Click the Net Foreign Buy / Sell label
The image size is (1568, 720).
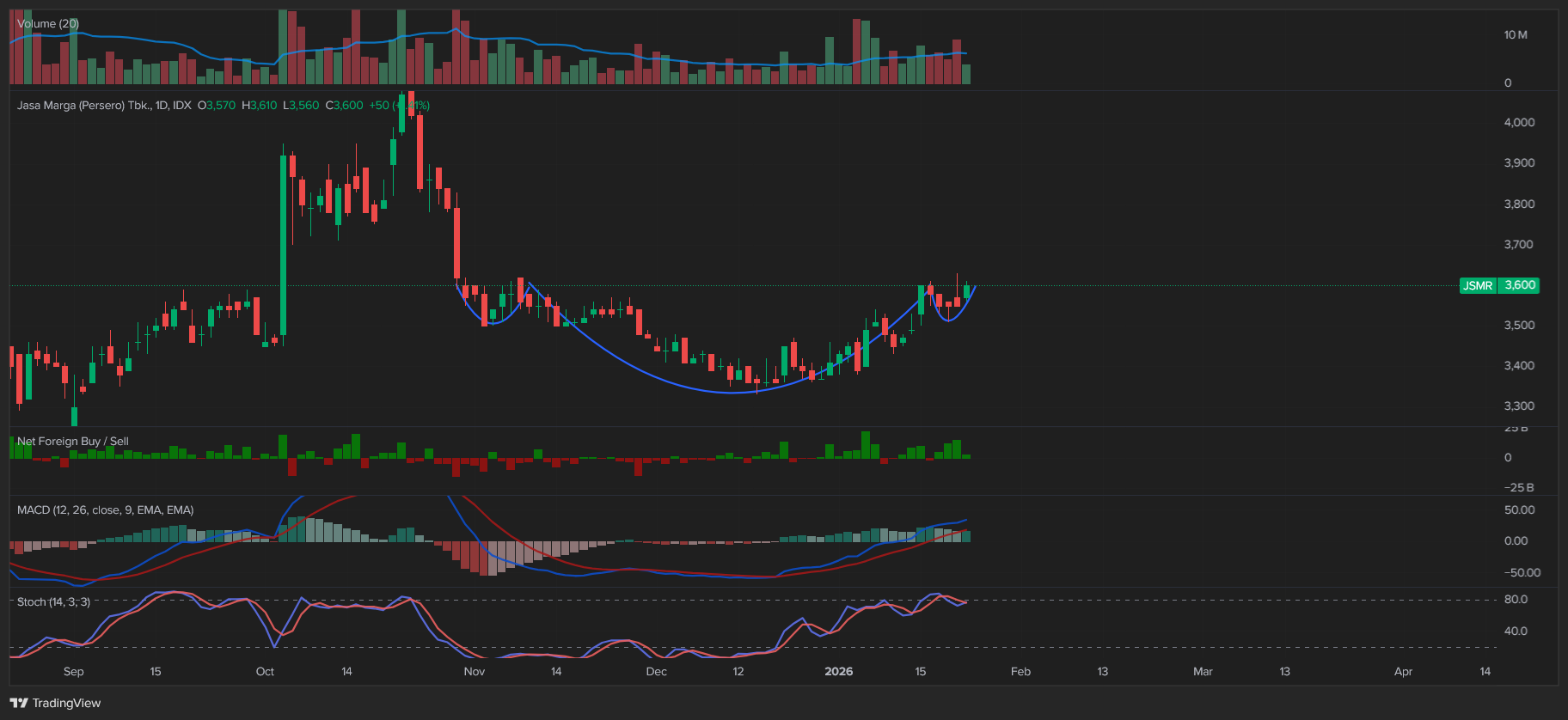[x=73, y=442]
